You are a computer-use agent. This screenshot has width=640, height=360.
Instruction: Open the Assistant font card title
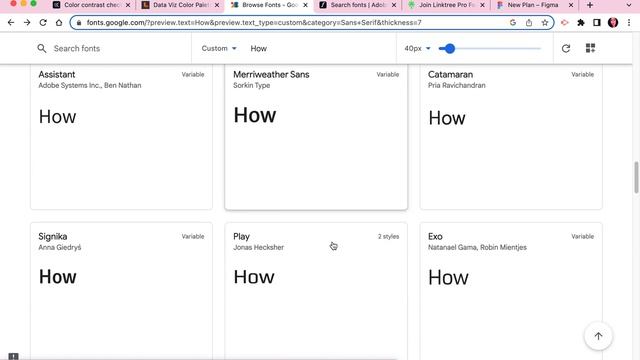click(x=57, y=74)
